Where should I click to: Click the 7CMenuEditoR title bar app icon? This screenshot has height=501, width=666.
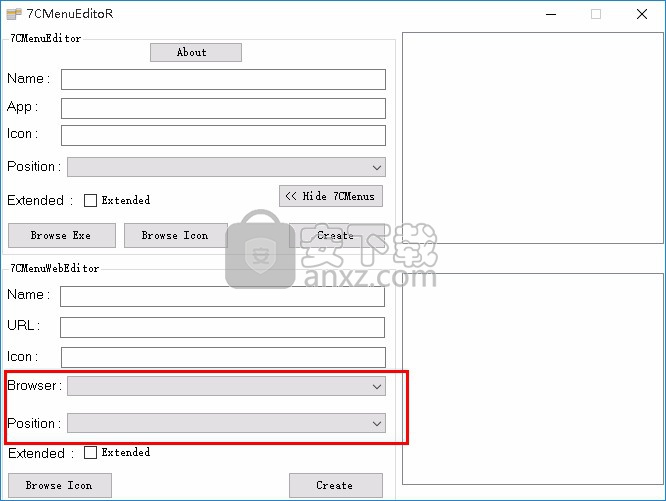coord(14,14)
